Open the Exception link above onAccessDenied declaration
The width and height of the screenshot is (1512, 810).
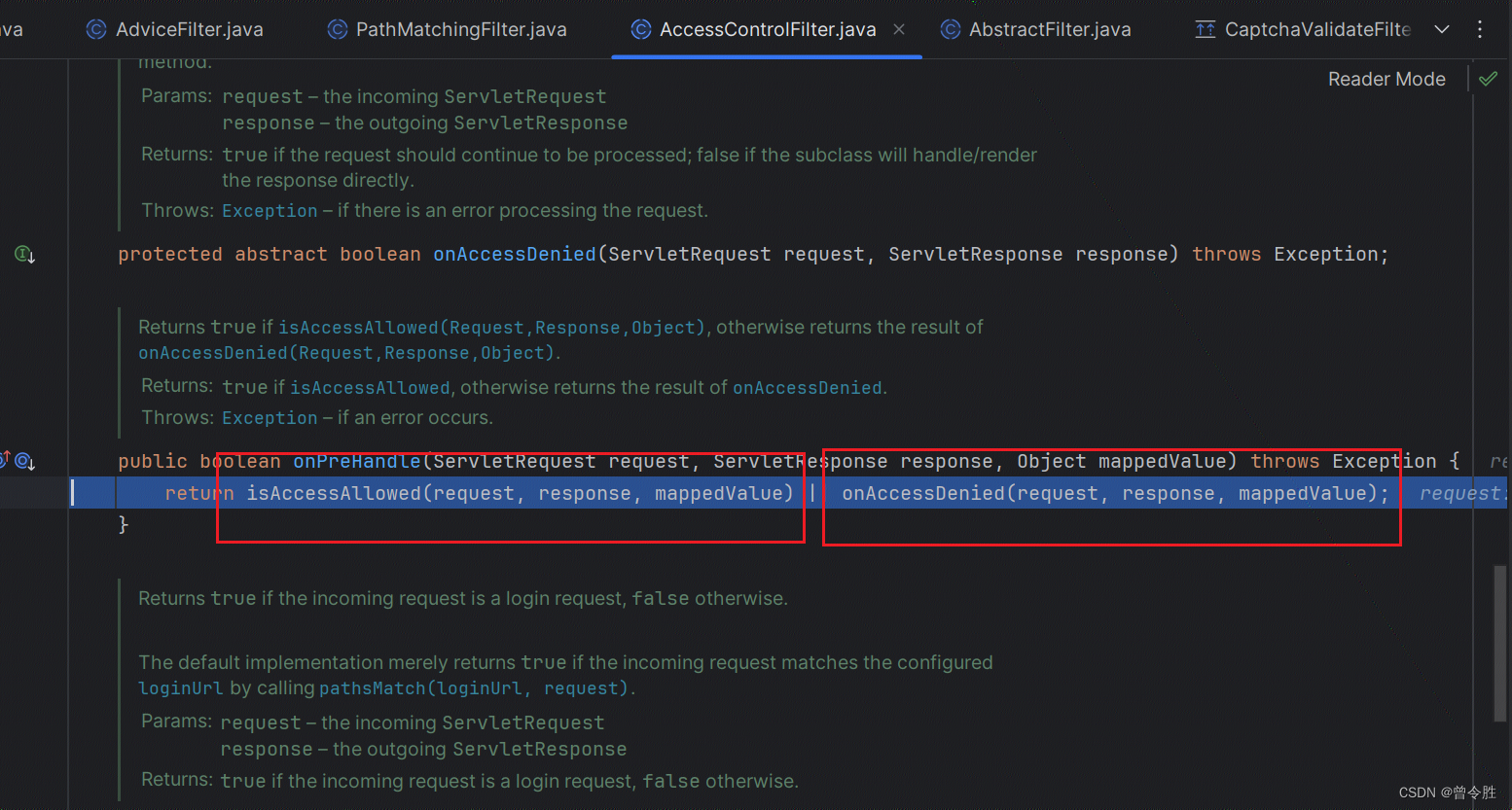[270, 211]
